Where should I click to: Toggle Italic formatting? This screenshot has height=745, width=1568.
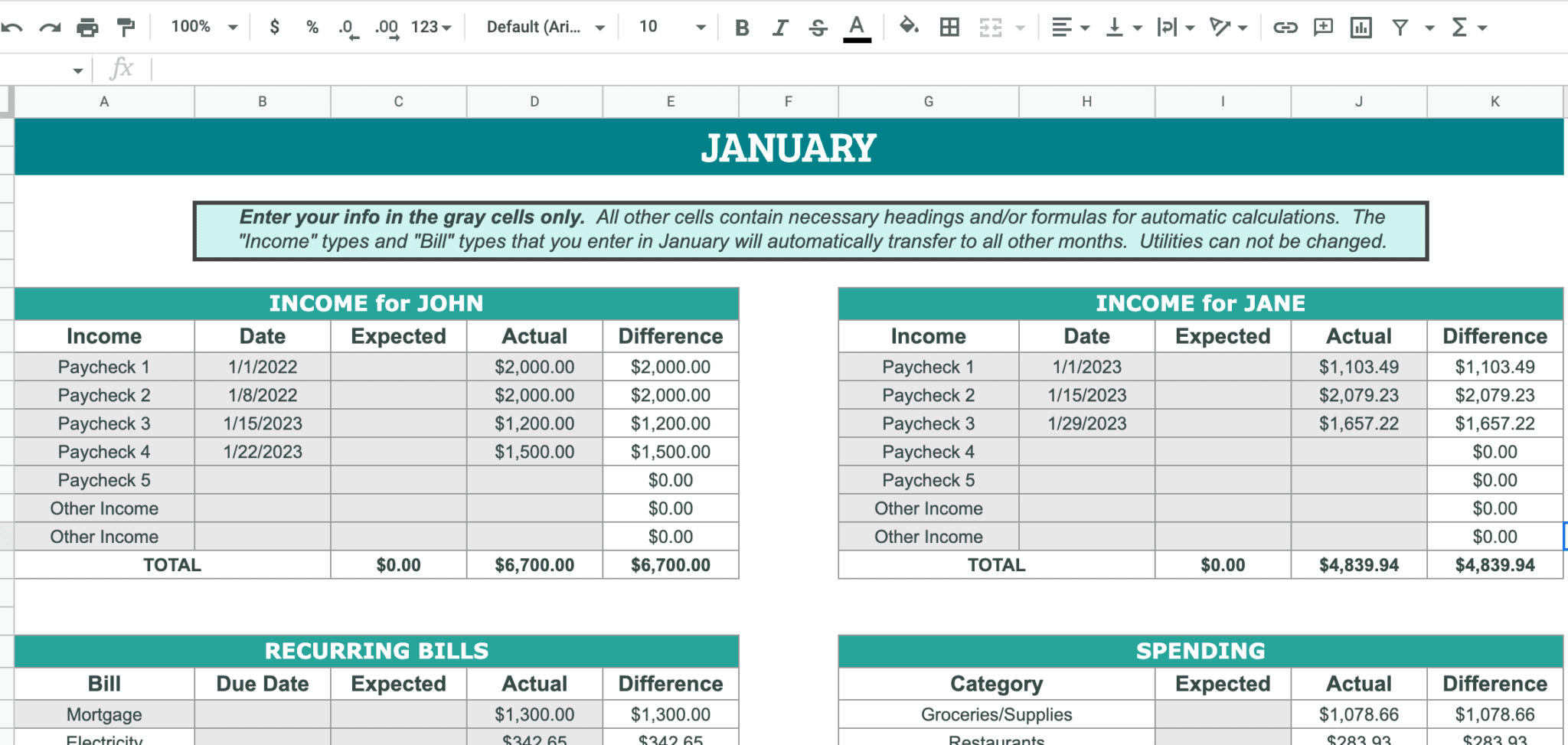click(x=779, y=28)
